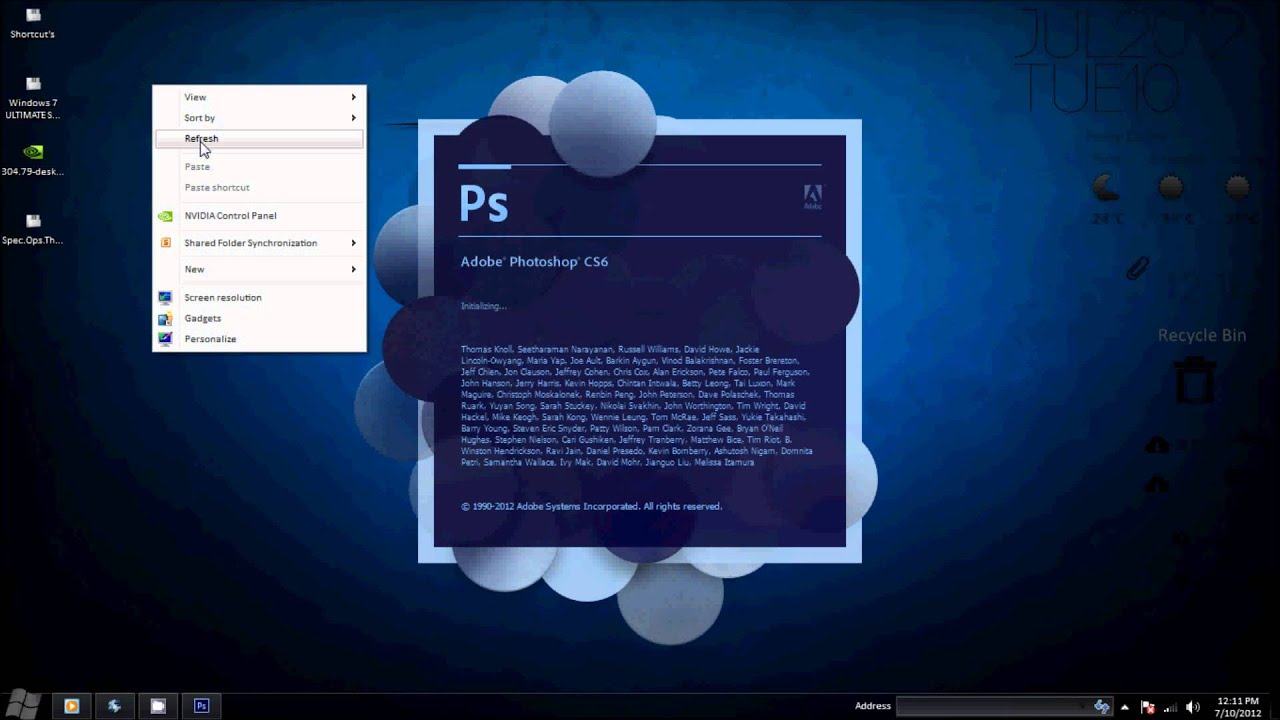Click the paperclip widget icon

(x=1138, y=267)
